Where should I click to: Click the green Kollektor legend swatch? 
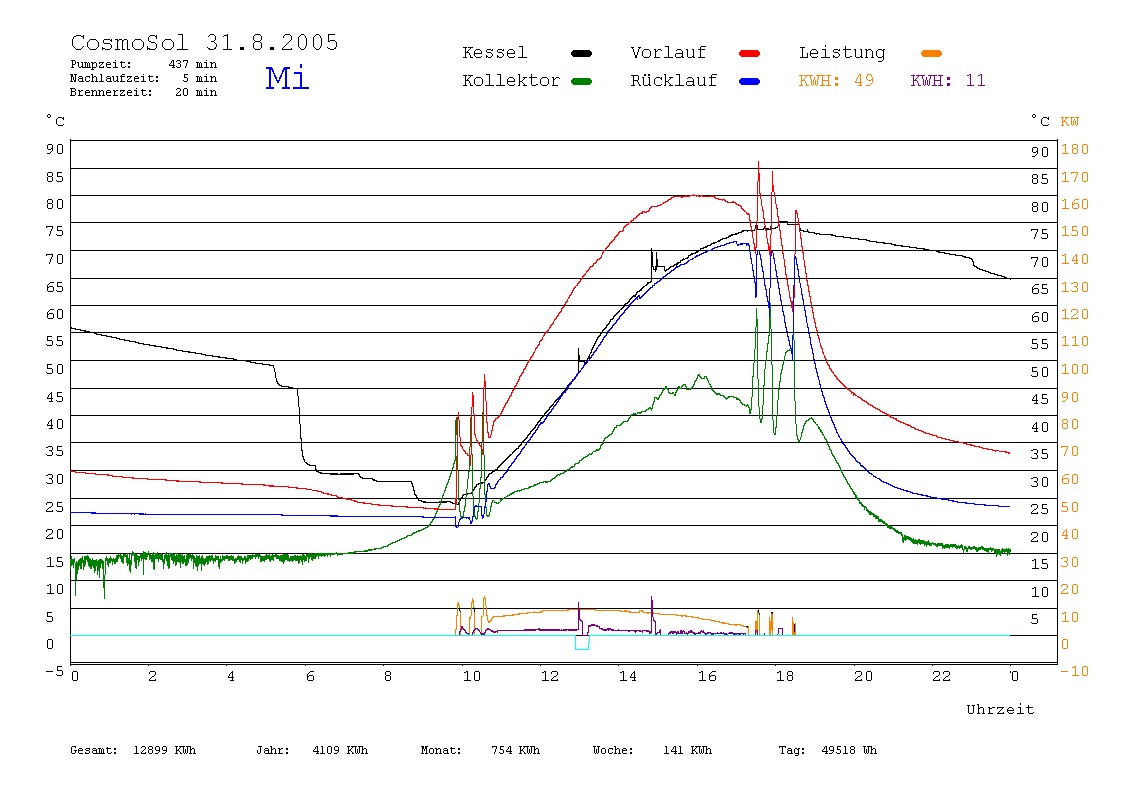pos(581,81)
